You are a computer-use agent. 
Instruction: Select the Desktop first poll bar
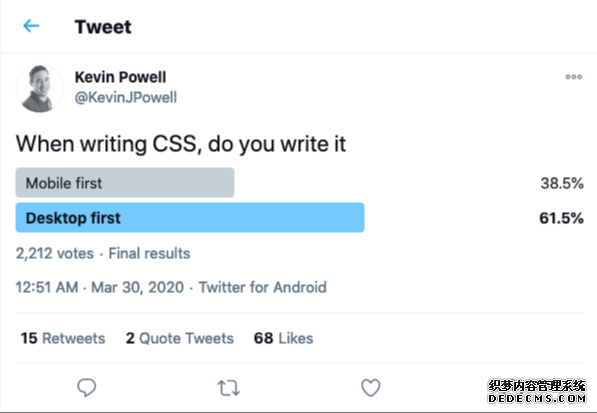click(190, 217)
